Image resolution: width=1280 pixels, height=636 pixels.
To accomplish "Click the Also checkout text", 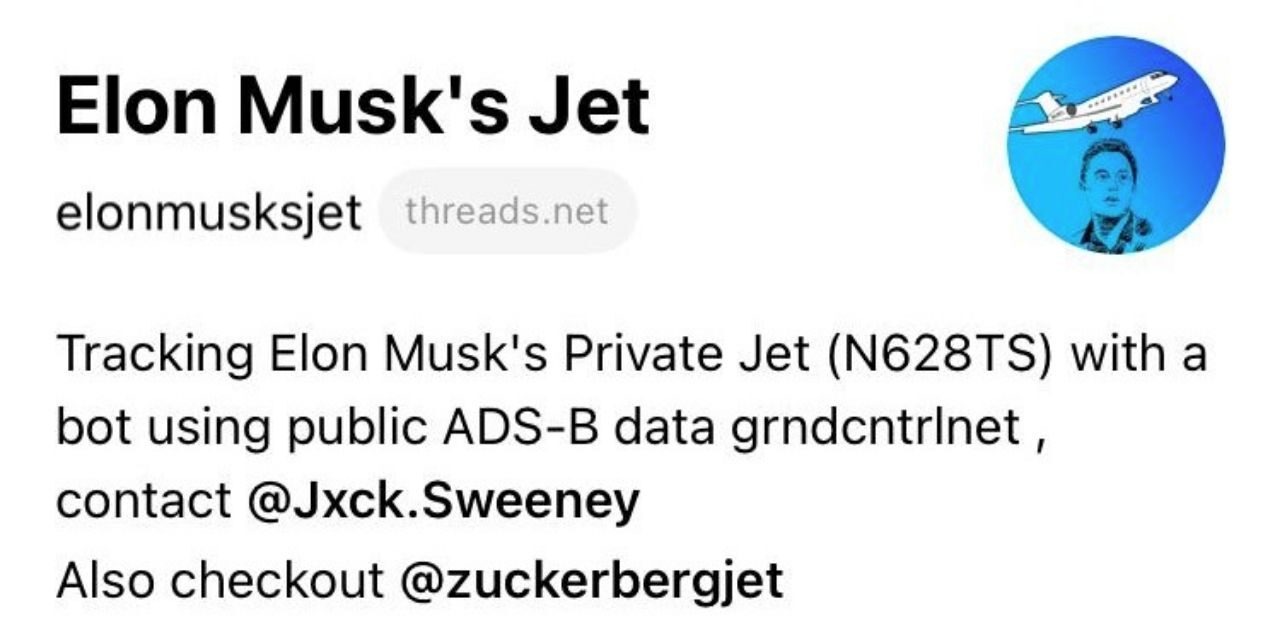I will click(x=220, y=581).
